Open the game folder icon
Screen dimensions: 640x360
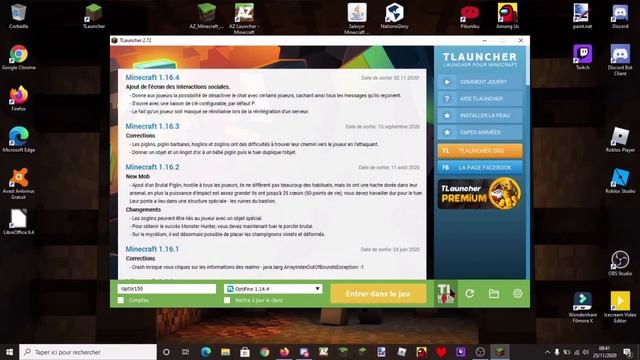click(493, 293)
